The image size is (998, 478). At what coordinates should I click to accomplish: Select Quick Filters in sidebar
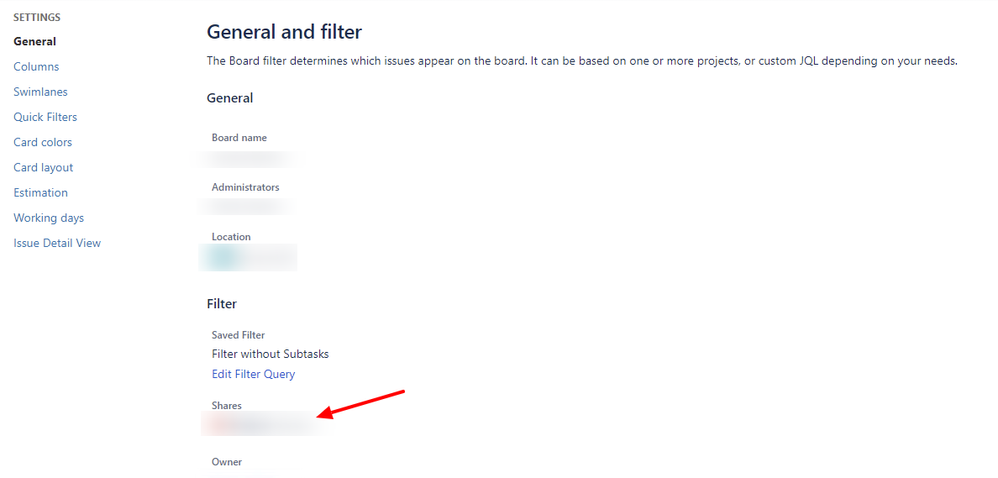pyautogui.click(x=45, y=117)
